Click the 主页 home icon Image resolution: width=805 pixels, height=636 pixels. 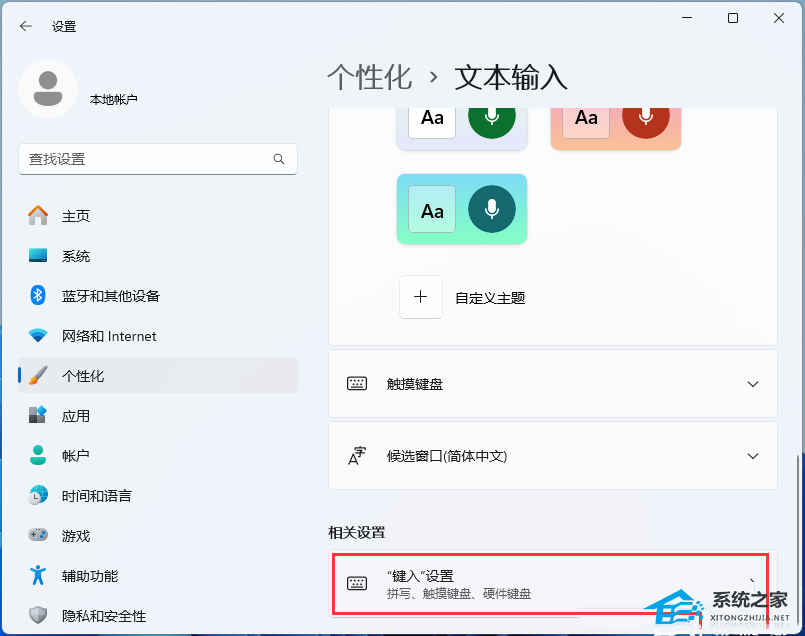(38, 216)
